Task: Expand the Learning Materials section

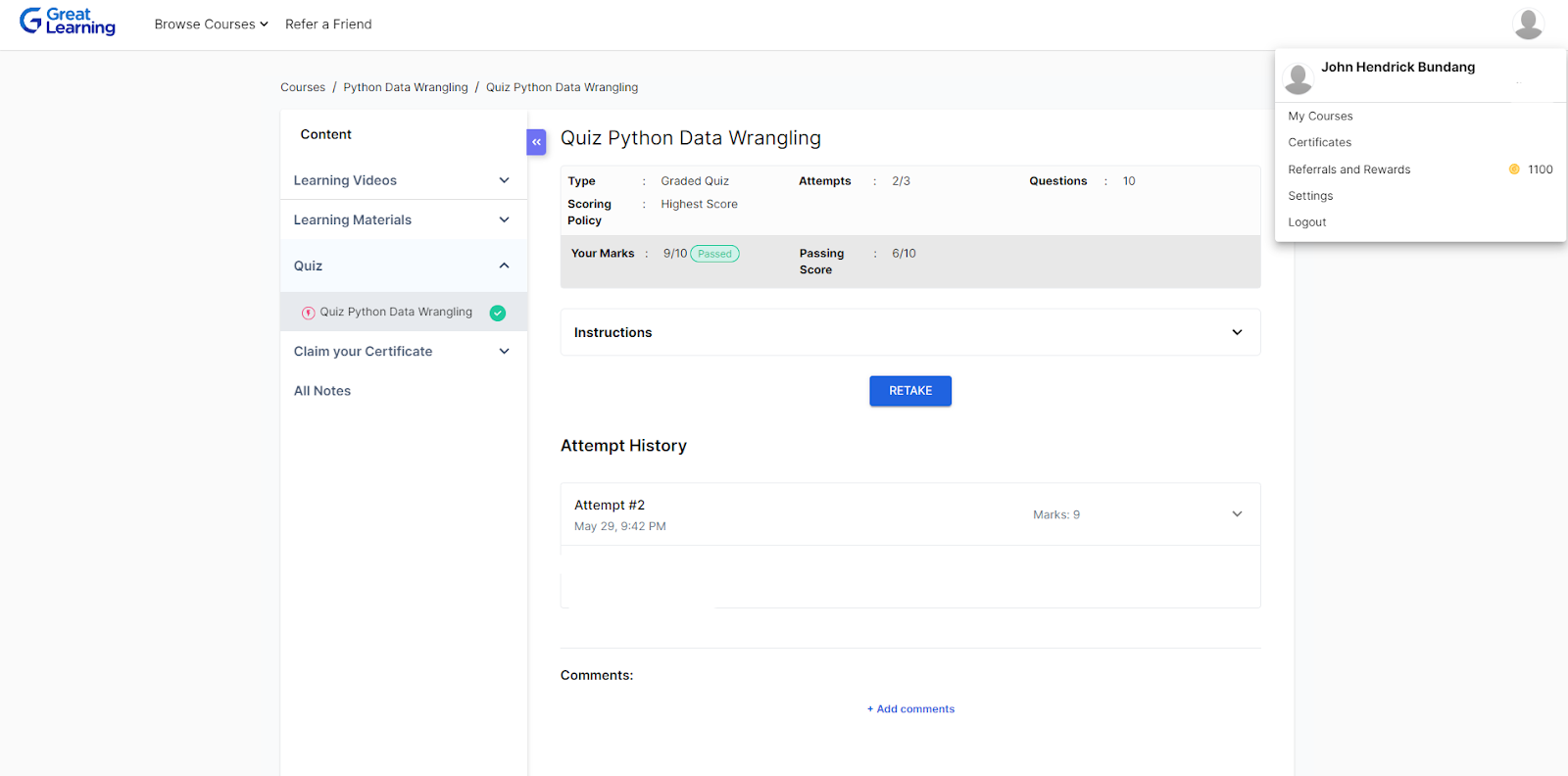Action: coord(403,219)
